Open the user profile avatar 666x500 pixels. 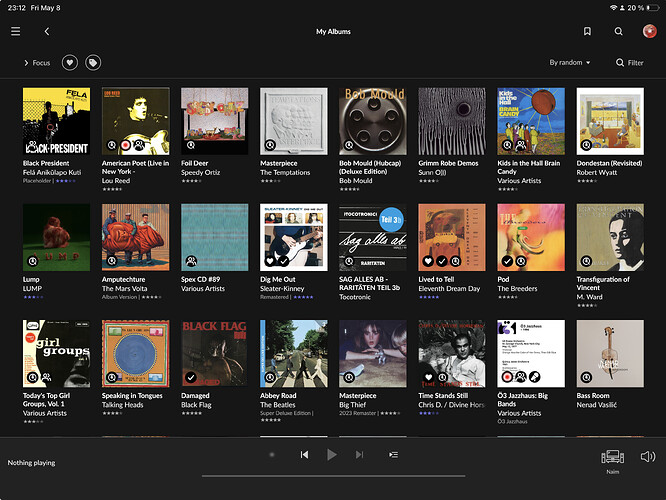coord(649,31)
